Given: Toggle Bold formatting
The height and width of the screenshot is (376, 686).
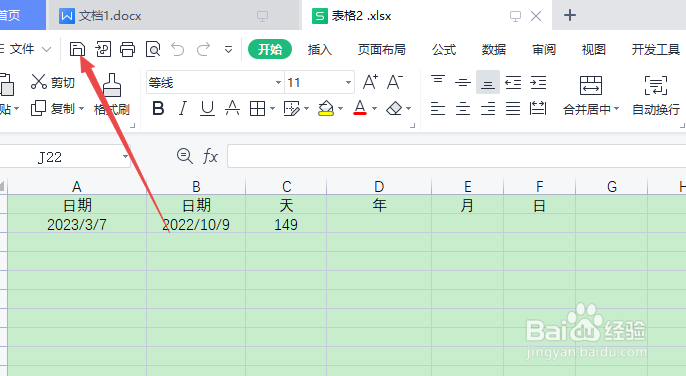Looking at the screenshot, I should (x=158, y=108).
